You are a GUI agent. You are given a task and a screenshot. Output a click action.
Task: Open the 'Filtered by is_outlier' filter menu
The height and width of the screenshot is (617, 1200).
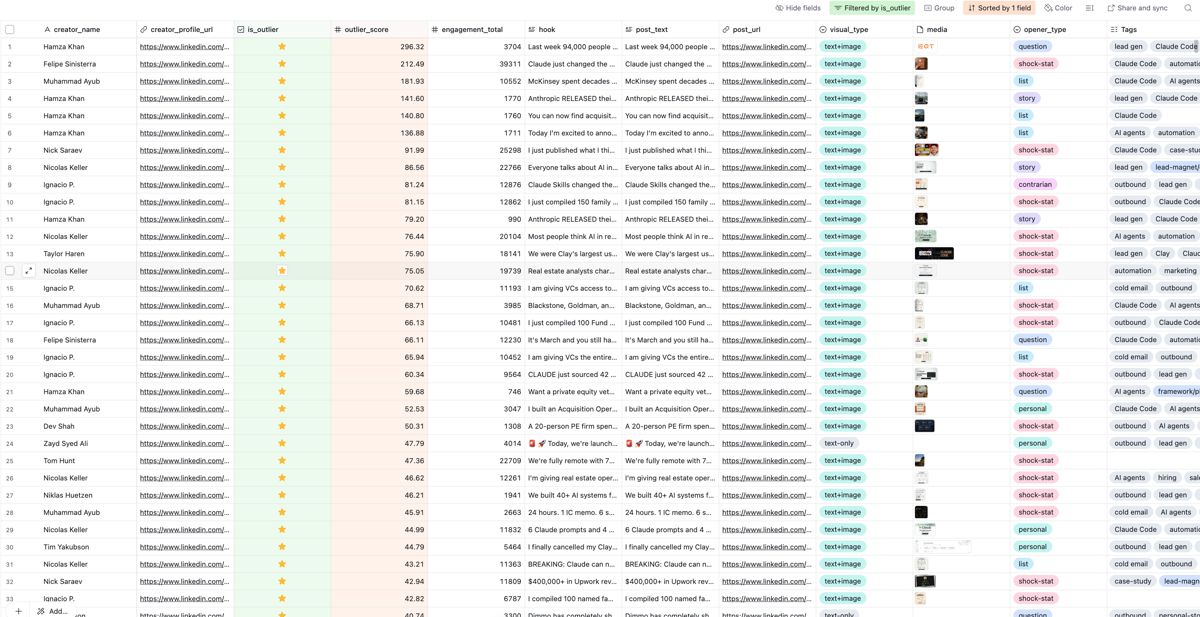(872, 8)
